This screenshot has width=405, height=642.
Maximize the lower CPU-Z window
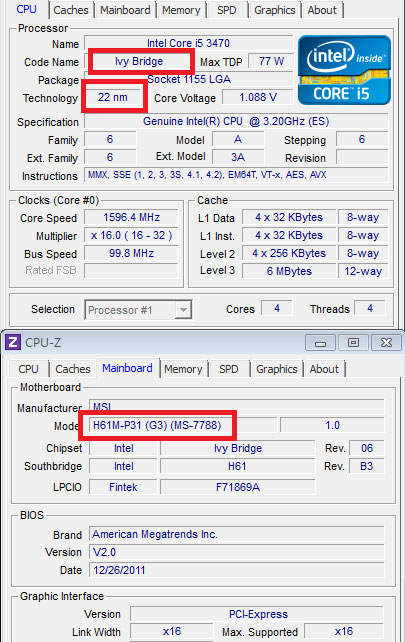point(353,343)
